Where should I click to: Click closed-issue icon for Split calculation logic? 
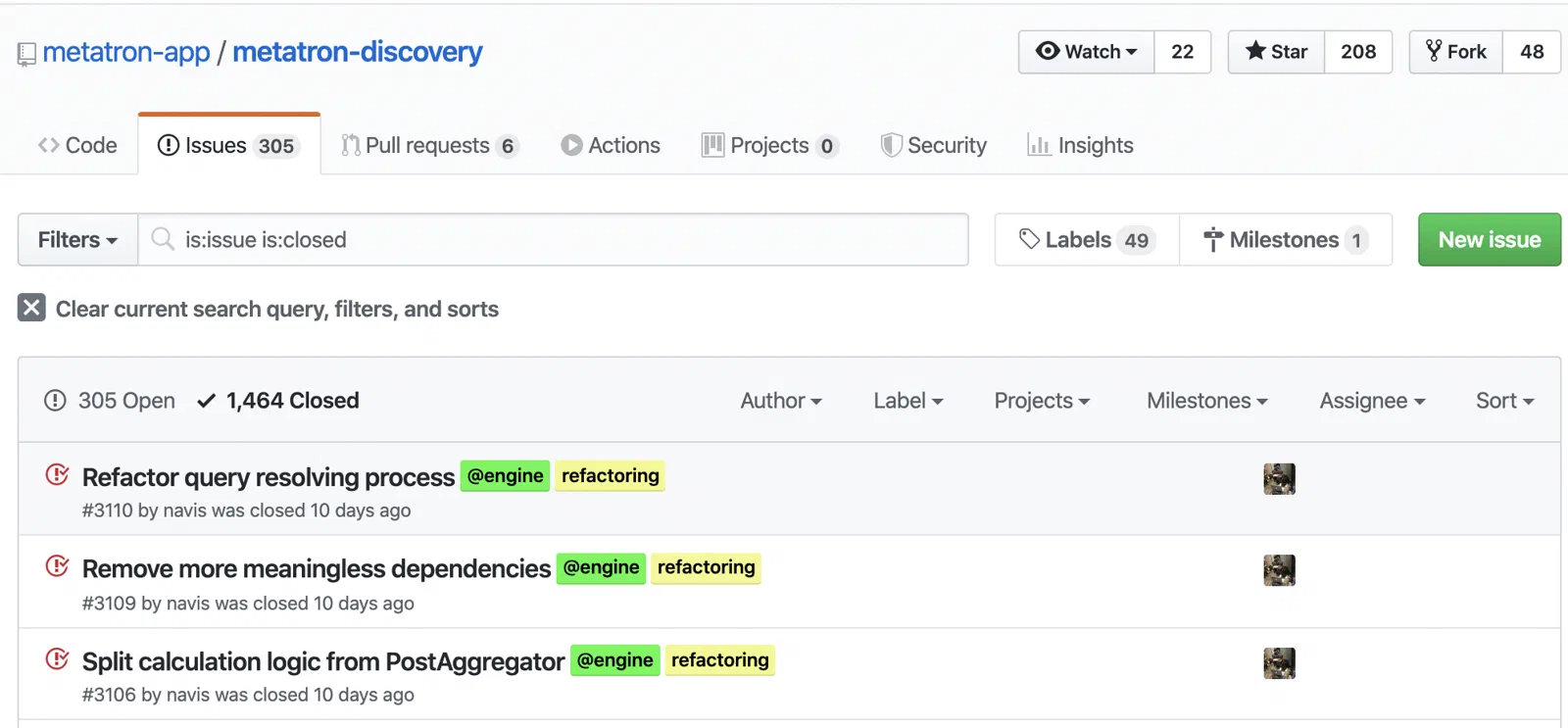coord(58,659)
